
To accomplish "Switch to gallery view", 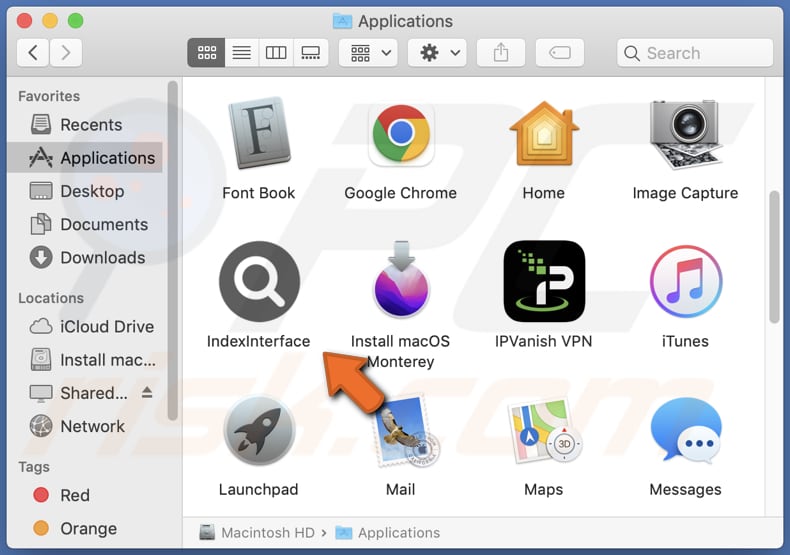I will pyautogui.click(x=310, y=52).
